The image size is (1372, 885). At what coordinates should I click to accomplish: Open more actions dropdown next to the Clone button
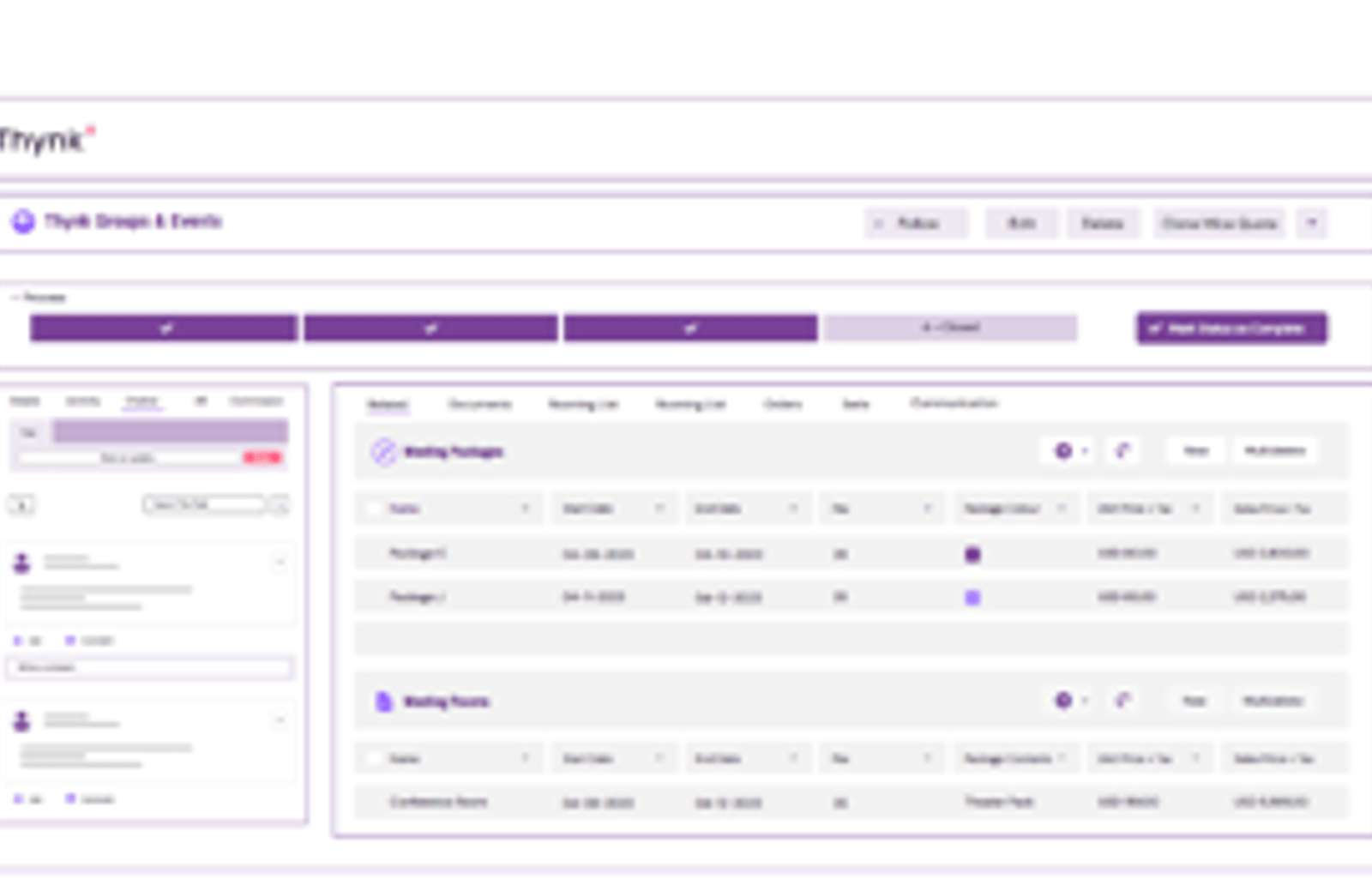(1312, 223)
